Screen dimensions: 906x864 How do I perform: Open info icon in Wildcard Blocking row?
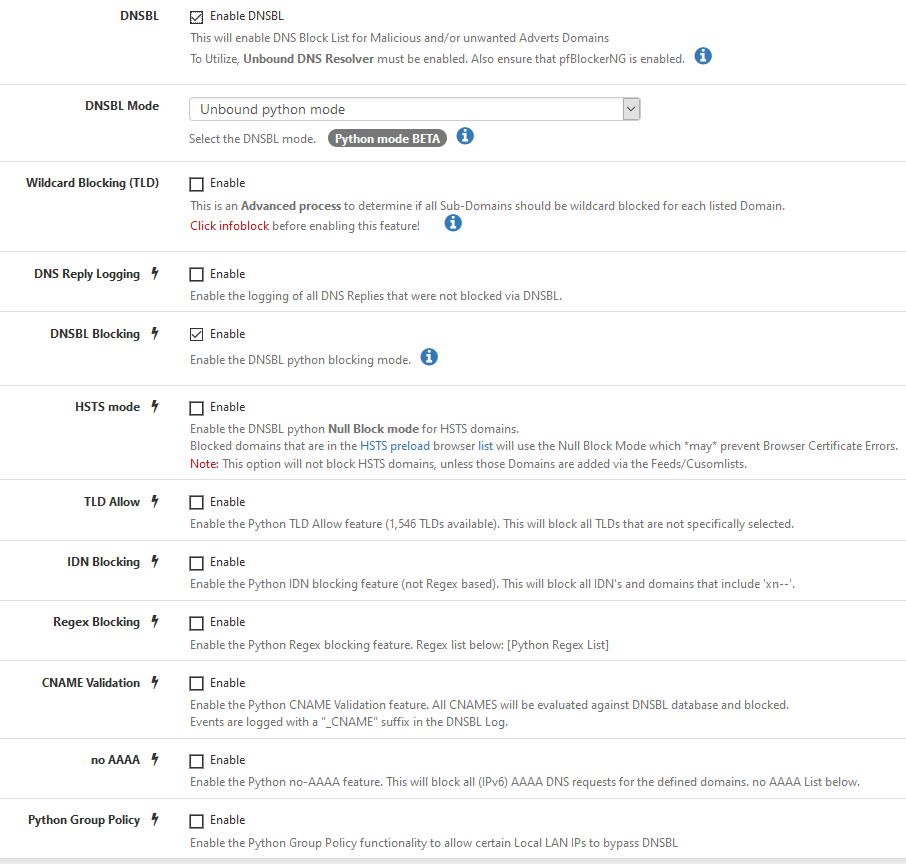point(453,223)
